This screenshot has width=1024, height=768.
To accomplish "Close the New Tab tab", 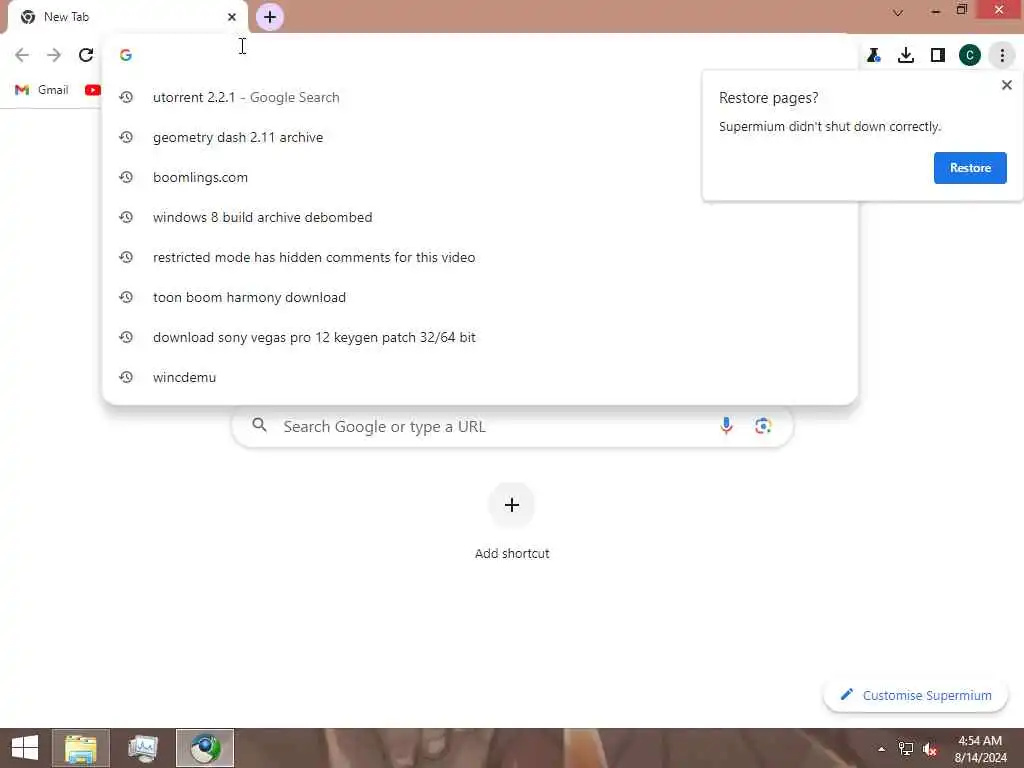I will [232, 17].
